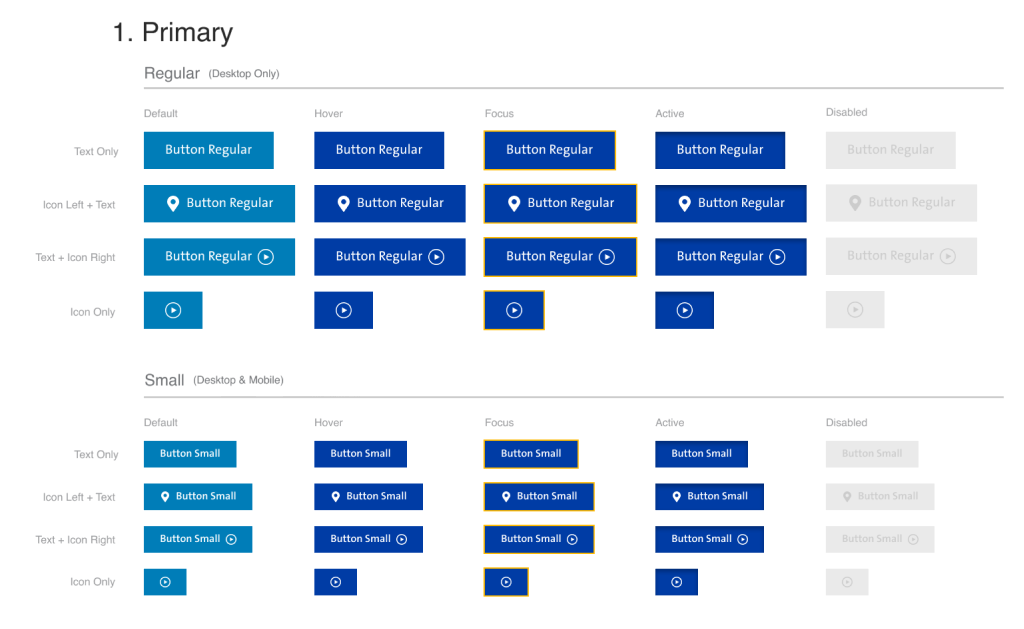Click Active Button Small with right play icon

709,540
